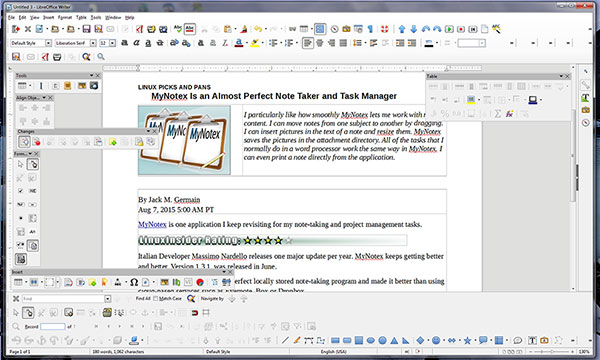Screen dimensions: 600x360
Task: Run the Spelling and Grammar check
Action: pos(178,29)
